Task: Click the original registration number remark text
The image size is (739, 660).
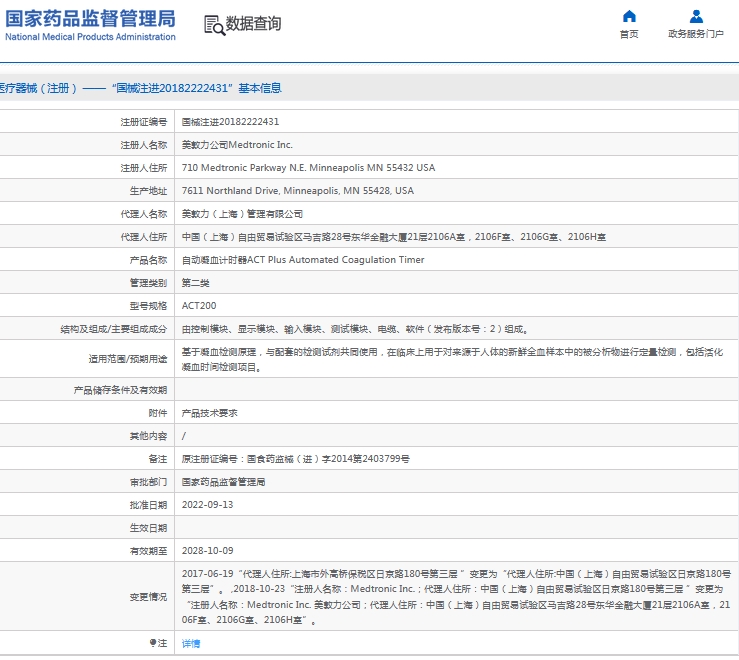Action: (296, 459)
